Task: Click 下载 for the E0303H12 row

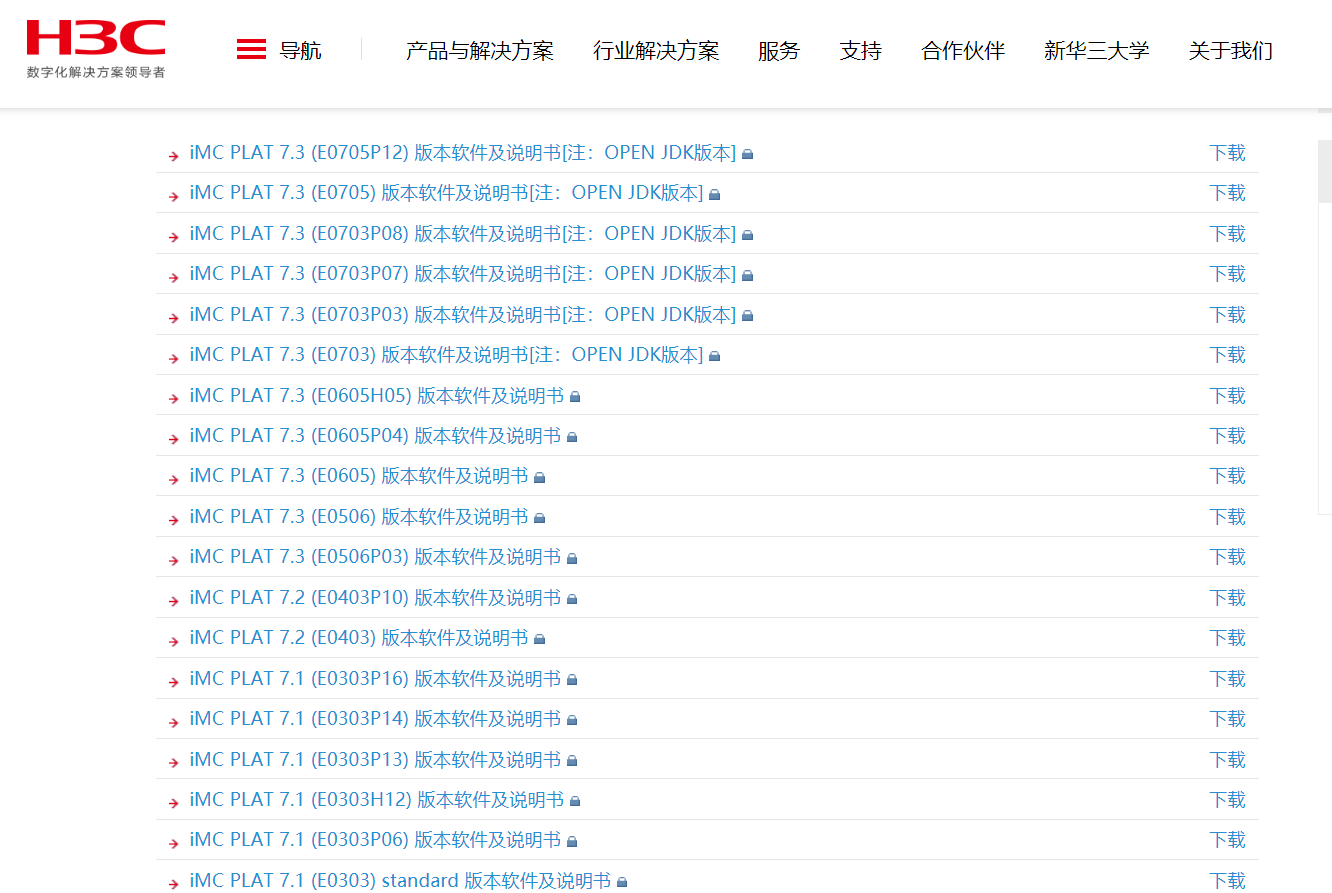Action: tap(1227, 800)
